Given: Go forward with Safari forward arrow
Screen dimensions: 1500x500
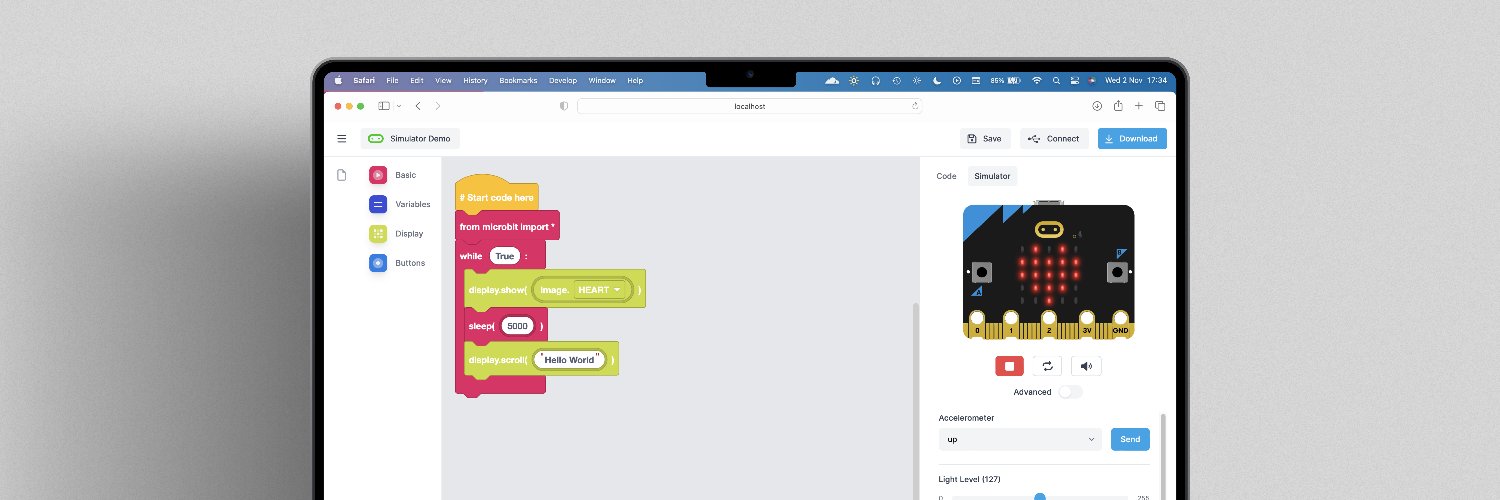Looking at the screenshot, I should tap(438, 106).
